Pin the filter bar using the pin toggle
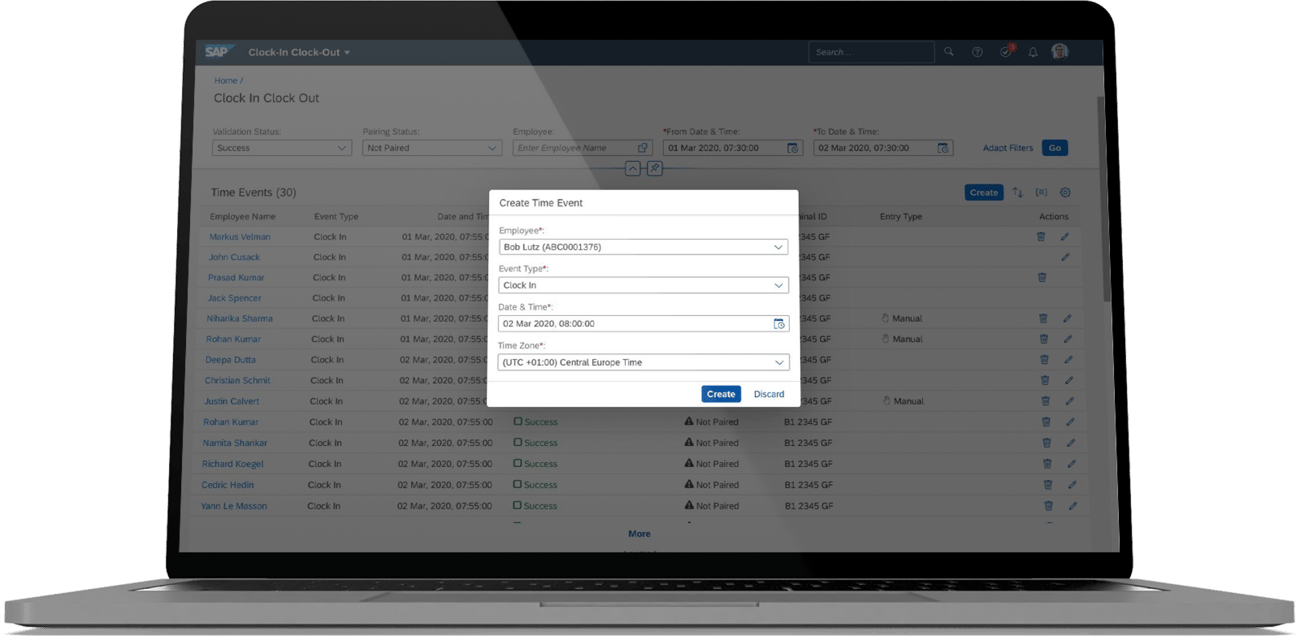The image size is (1300, 636). point(655,168)
